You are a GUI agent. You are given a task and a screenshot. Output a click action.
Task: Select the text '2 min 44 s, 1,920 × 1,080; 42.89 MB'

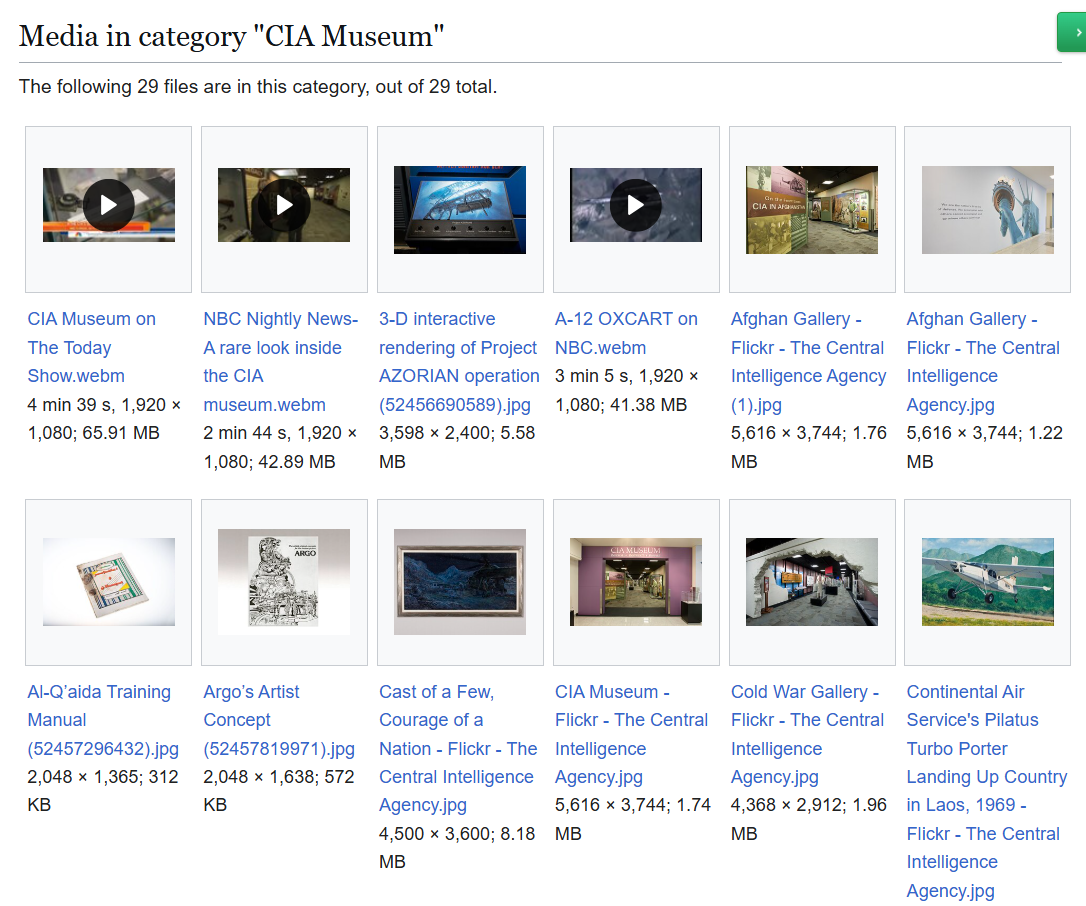tap(280, 447)
